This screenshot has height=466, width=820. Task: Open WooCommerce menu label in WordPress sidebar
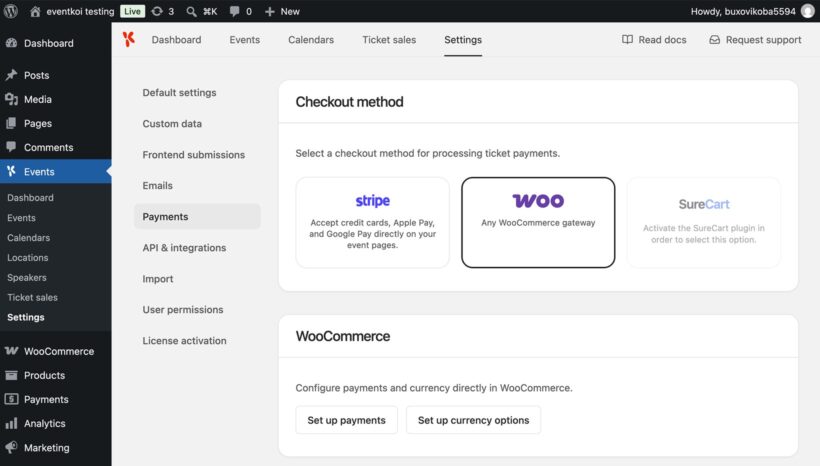(59, 351)
